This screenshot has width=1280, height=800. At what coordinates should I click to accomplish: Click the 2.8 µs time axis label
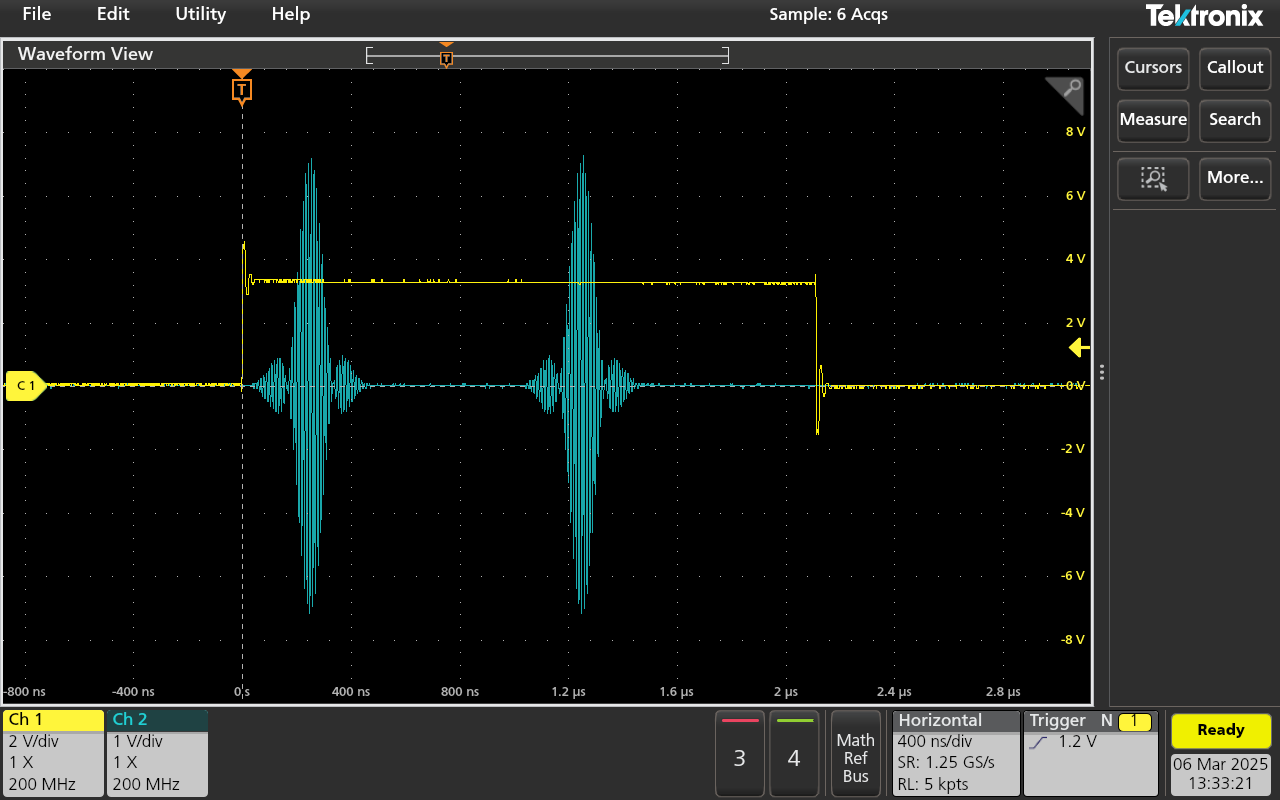(x=1003, y=691)
